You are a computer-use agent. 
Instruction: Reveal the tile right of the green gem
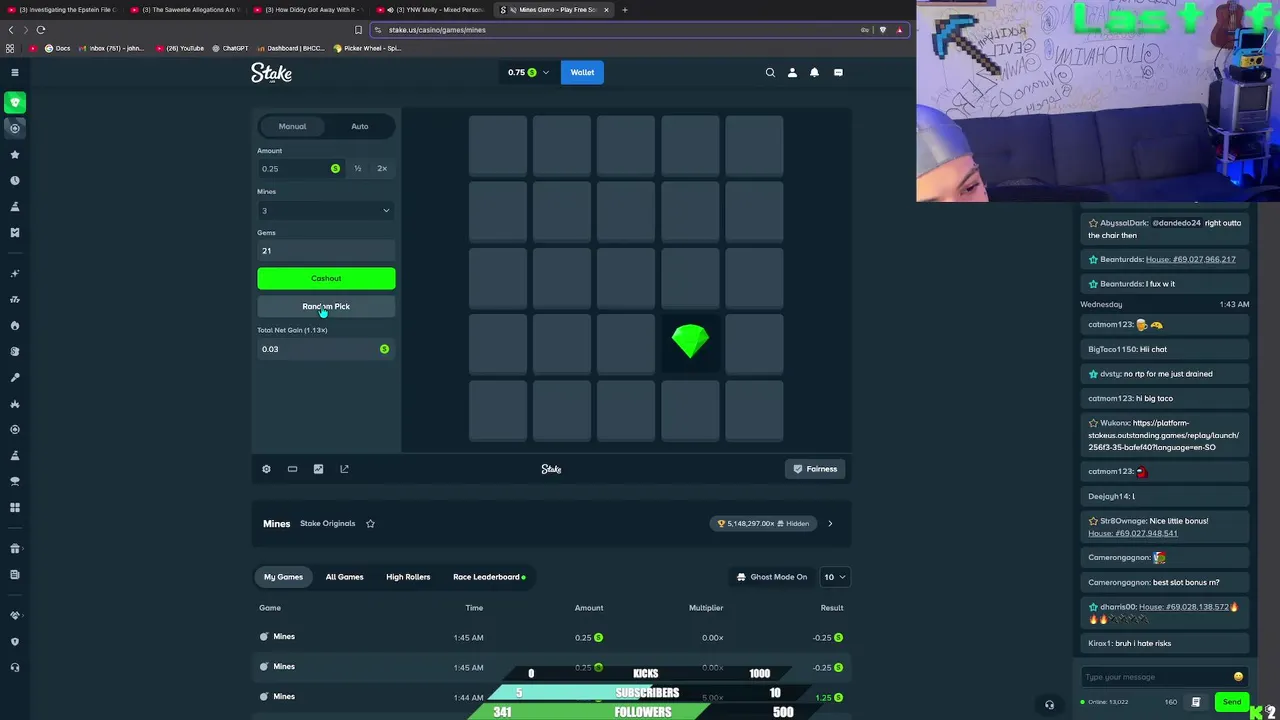[754, 343]
